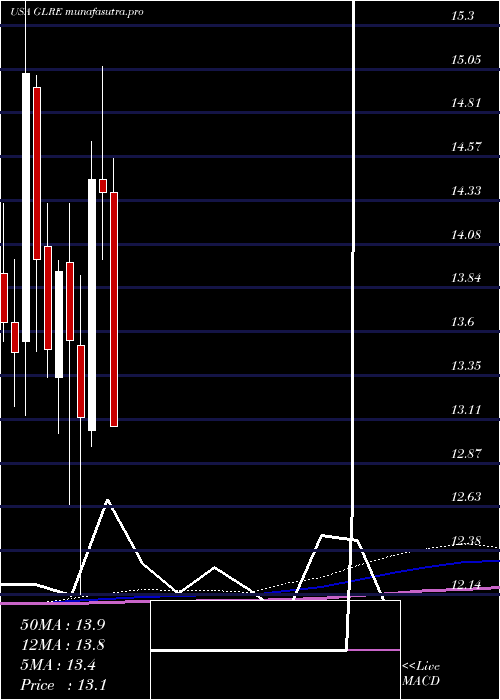Click the 12.14 price axis label

pyautogui.click(x=466, y=585)
